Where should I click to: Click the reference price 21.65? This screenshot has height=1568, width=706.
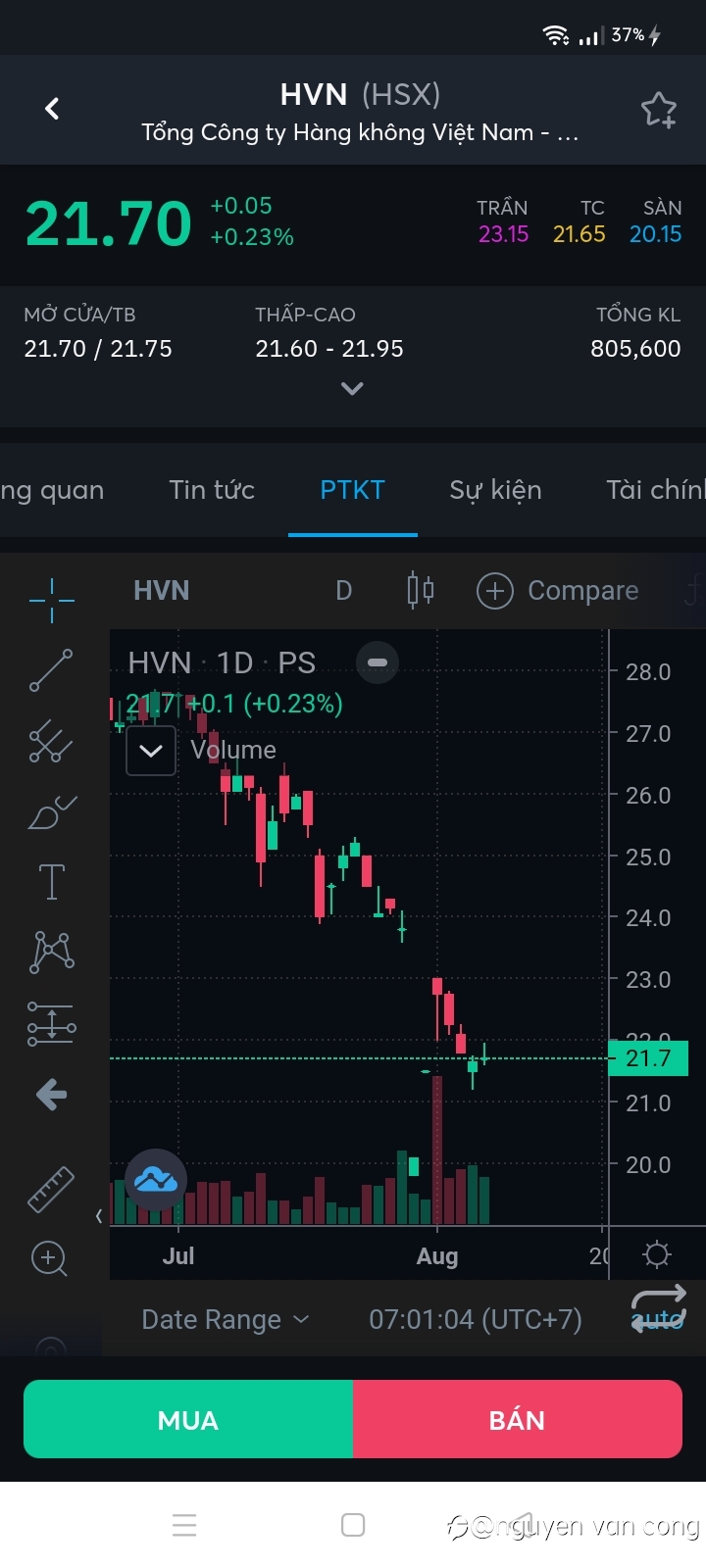tap(579, 234)
